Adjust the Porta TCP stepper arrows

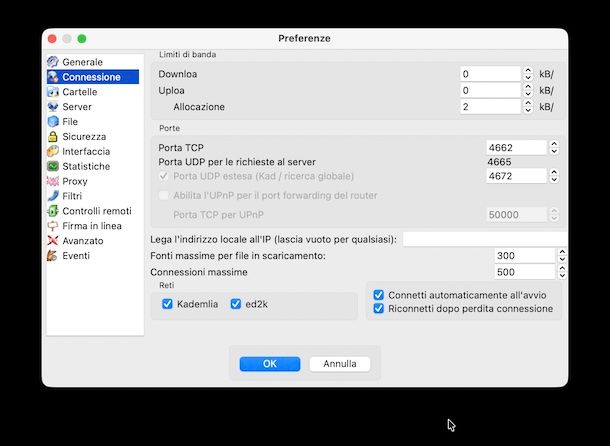[553, 148]
